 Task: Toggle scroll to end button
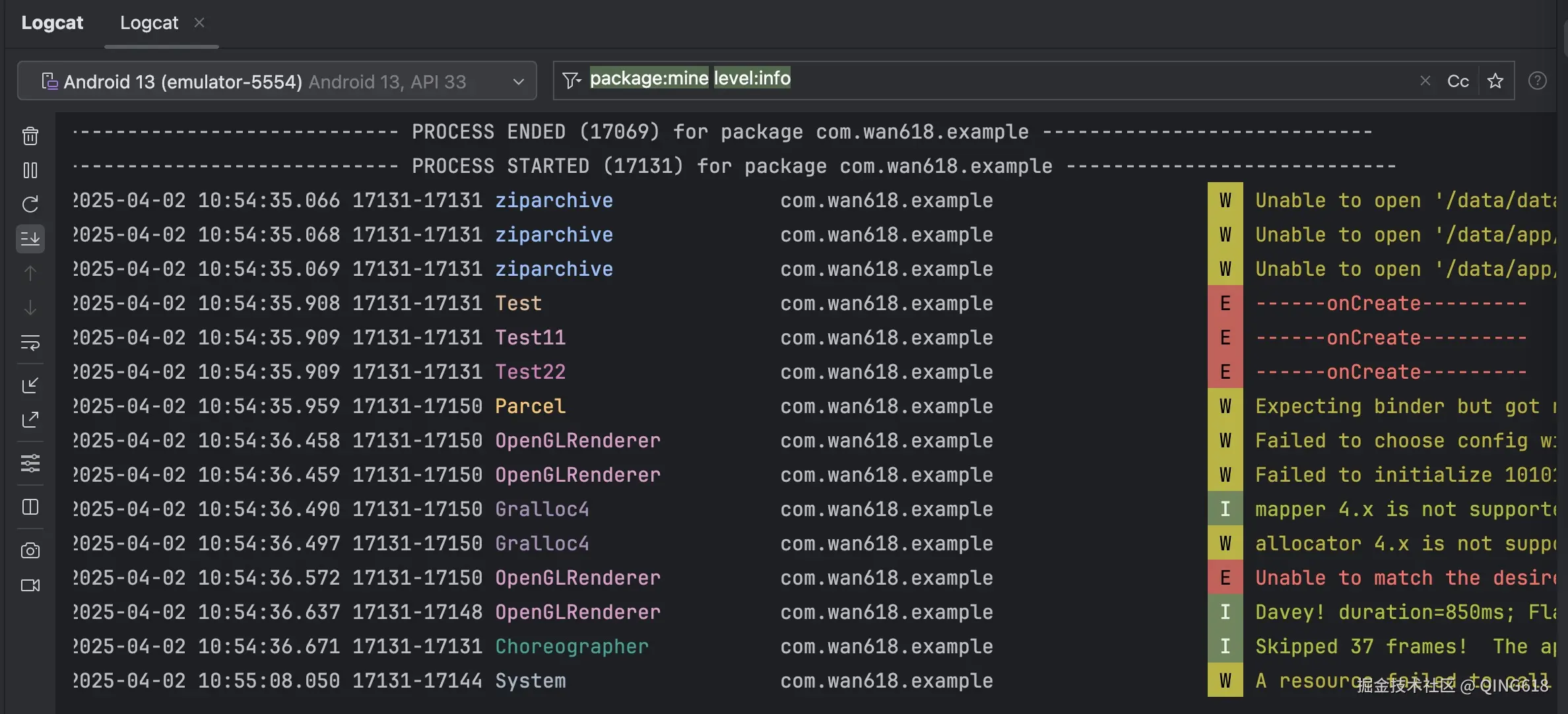(30, 239)
